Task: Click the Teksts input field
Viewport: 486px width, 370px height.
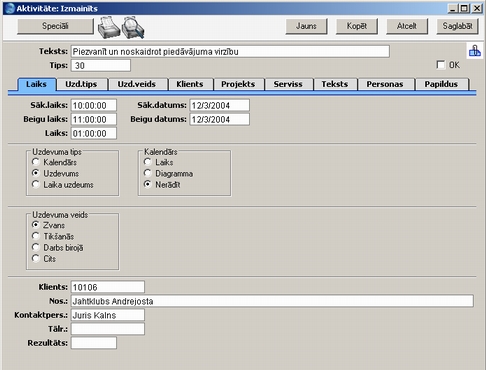Action: click(x=230, y=52)
